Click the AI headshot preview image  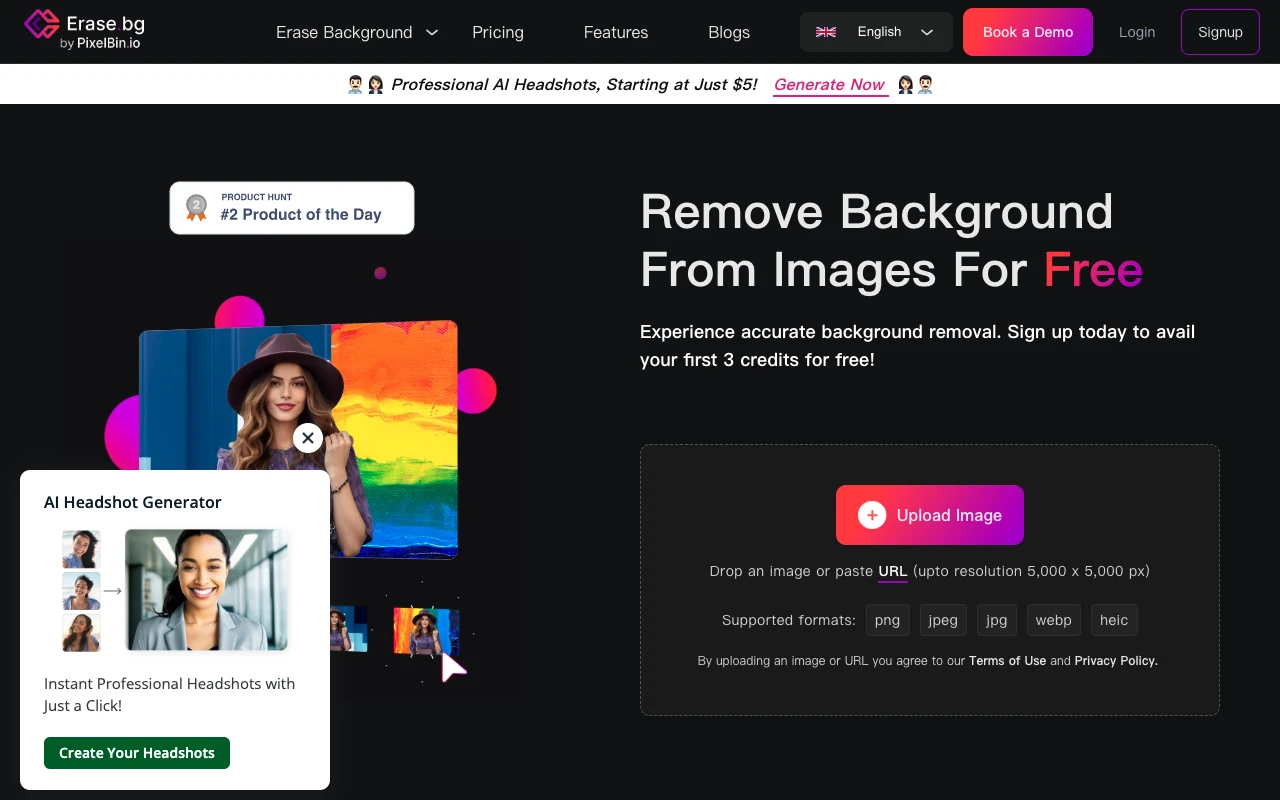click(206, 590)
